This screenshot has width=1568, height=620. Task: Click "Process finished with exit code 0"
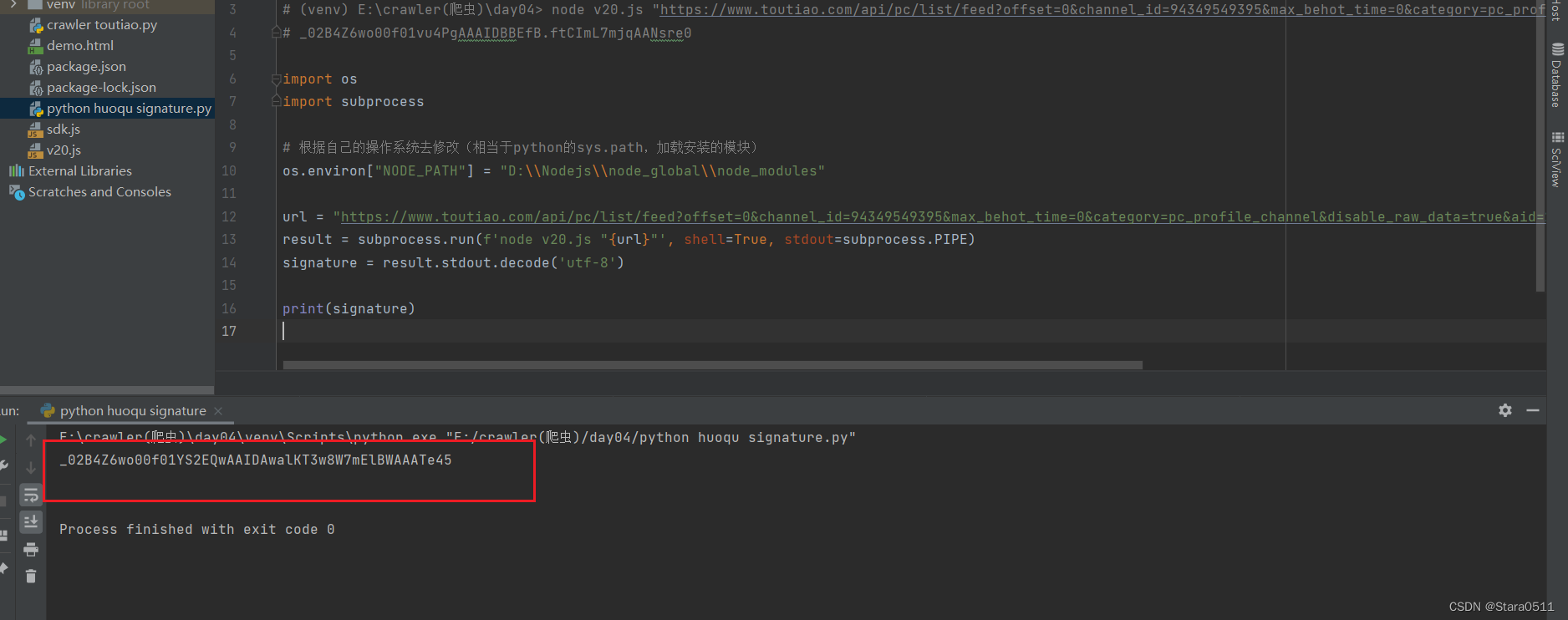coord(196,530)
